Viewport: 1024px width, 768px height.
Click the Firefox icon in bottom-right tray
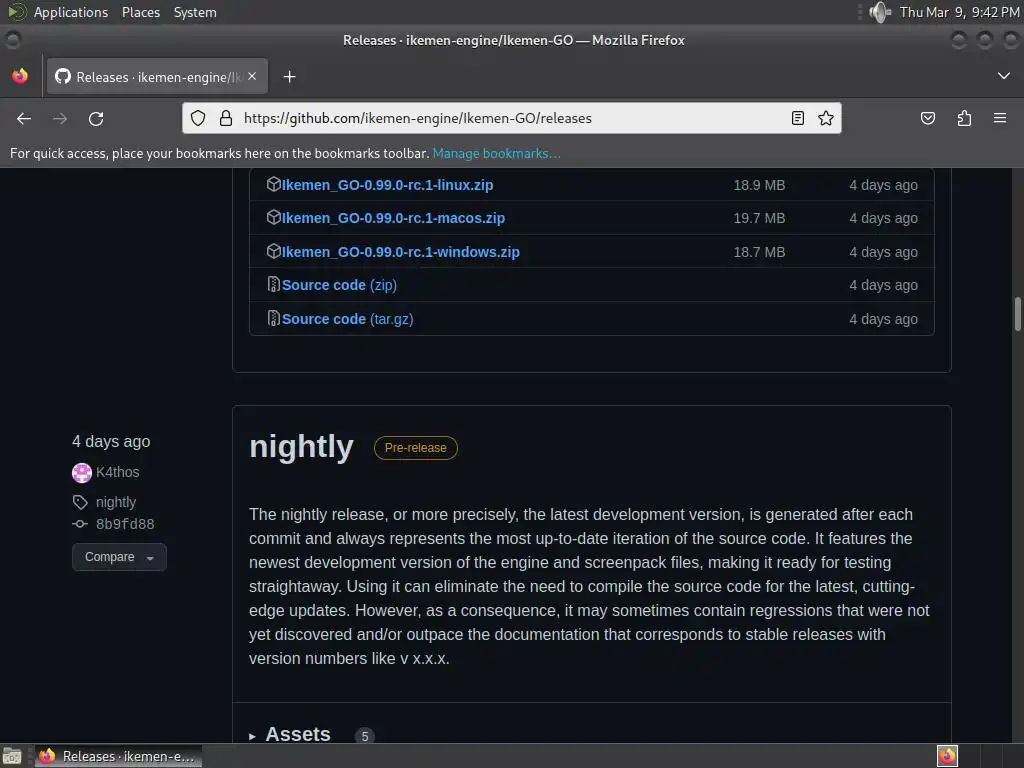point(947,756)
